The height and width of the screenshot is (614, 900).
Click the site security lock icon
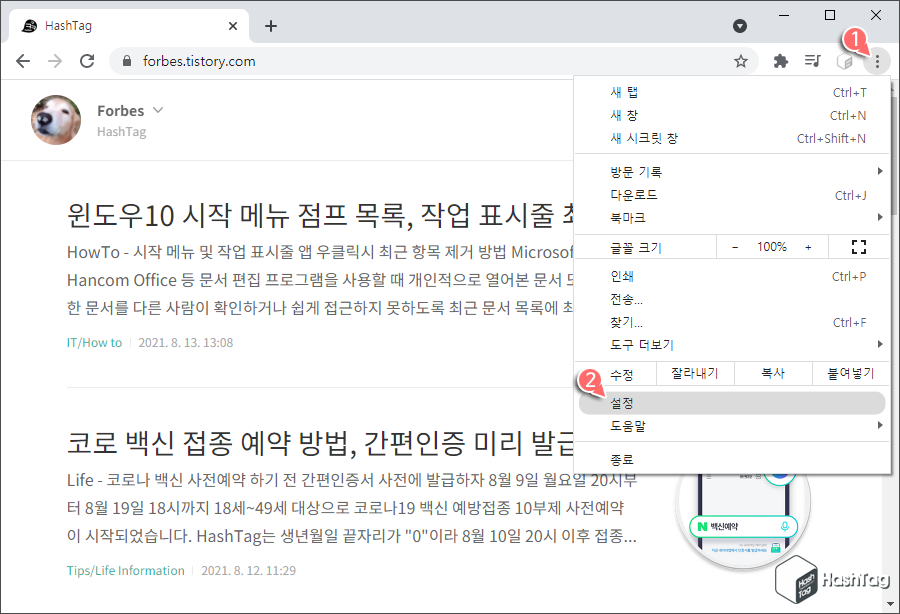click(x=126, y=61)
